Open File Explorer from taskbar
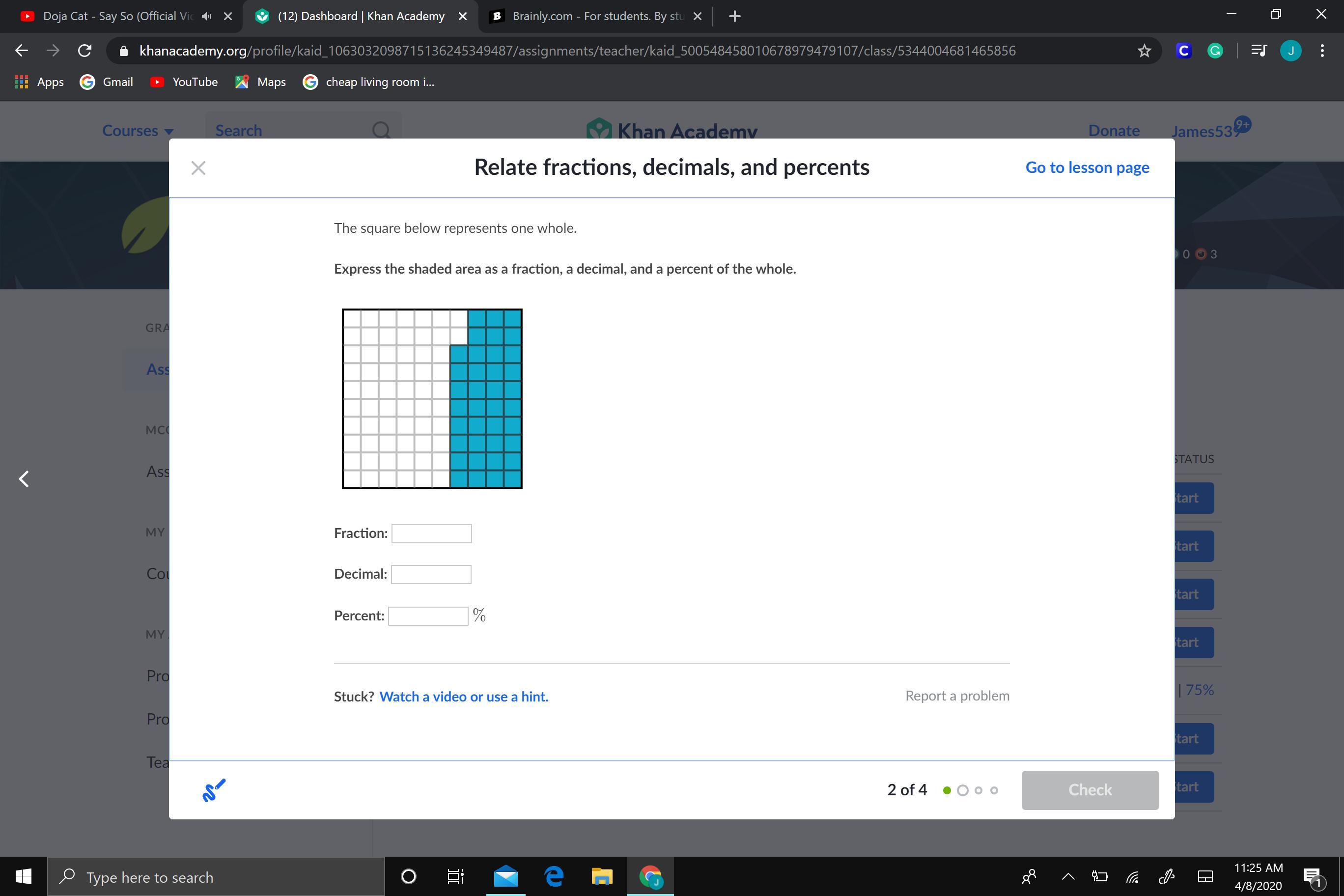 coord(602,876)
